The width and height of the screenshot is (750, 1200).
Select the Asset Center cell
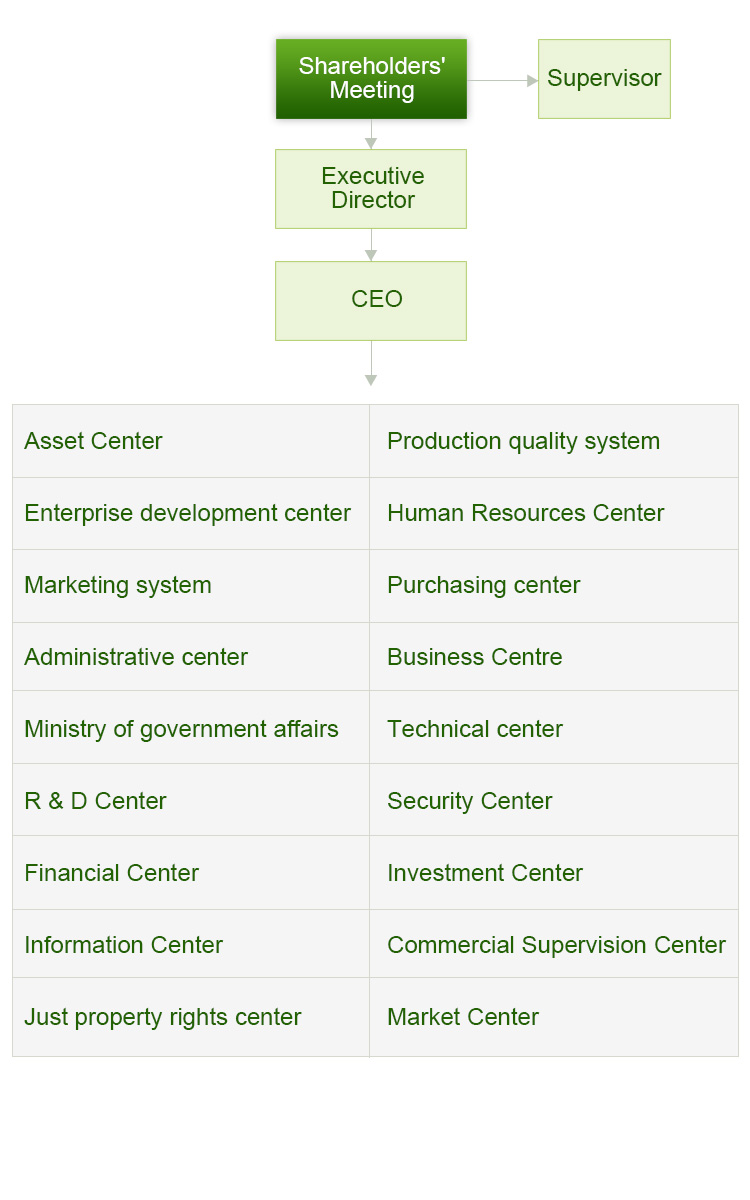(x=191, y=441)
